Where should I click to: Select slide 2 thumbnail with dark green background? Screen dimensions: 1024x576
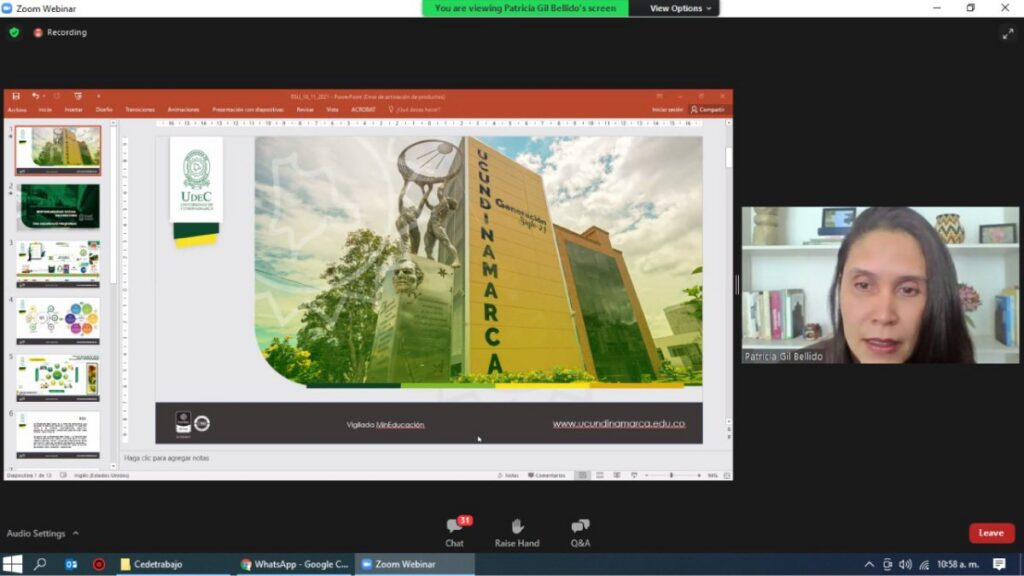pyautogui.click(x=58, y=206)
